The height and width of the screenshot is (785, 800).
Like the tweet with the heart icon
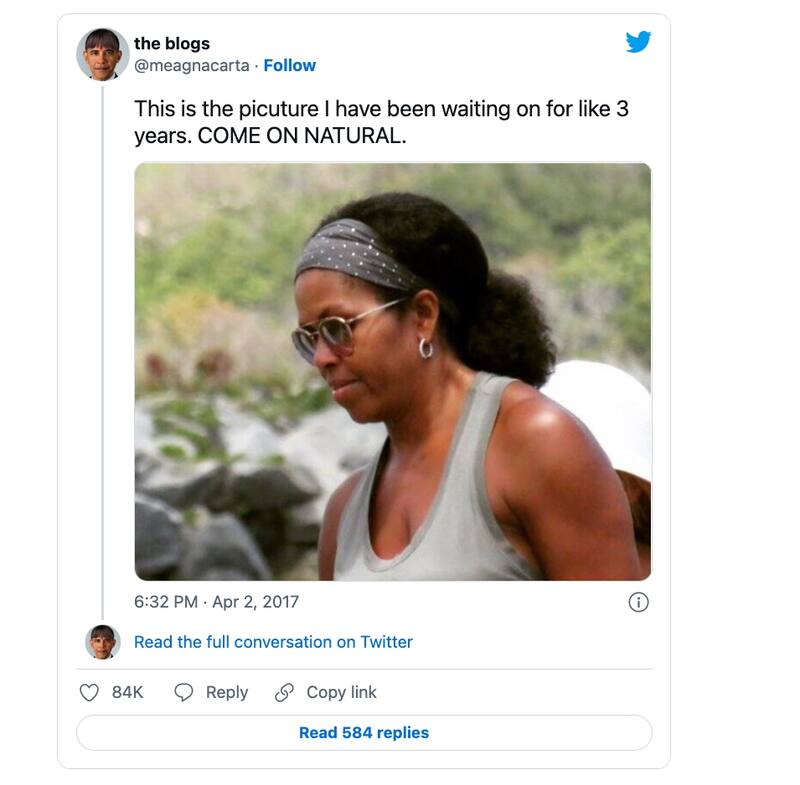coord(89,692)
